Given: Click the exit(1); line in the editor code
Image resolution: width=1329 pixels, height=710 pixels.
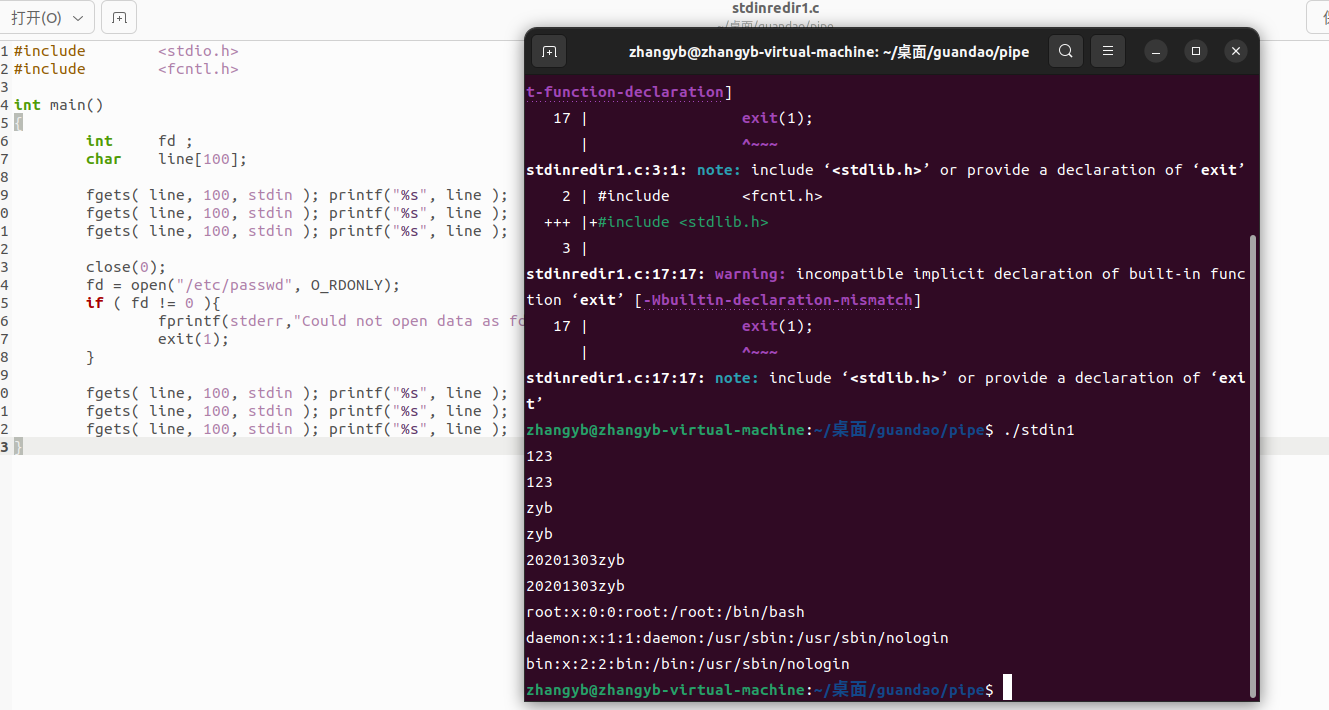Looking at the screenshot, I should (x=193, y=339).
